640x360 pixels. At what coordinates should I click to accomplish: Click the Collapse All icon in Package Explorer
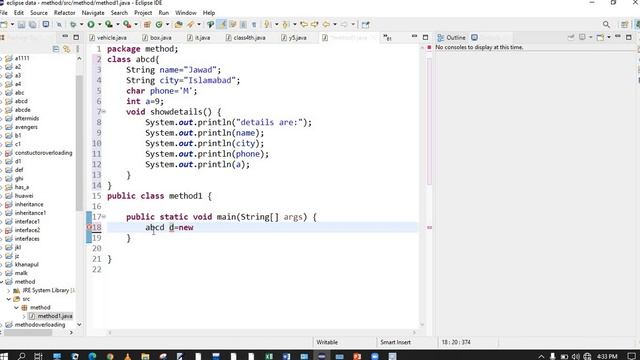(x=56, y=49)
